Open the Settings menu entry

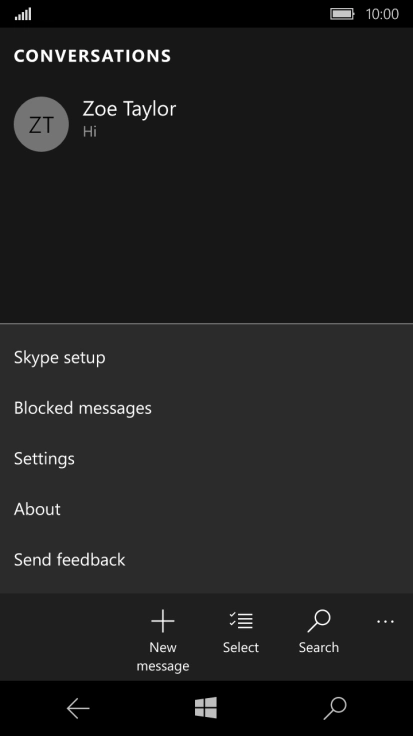206,459
